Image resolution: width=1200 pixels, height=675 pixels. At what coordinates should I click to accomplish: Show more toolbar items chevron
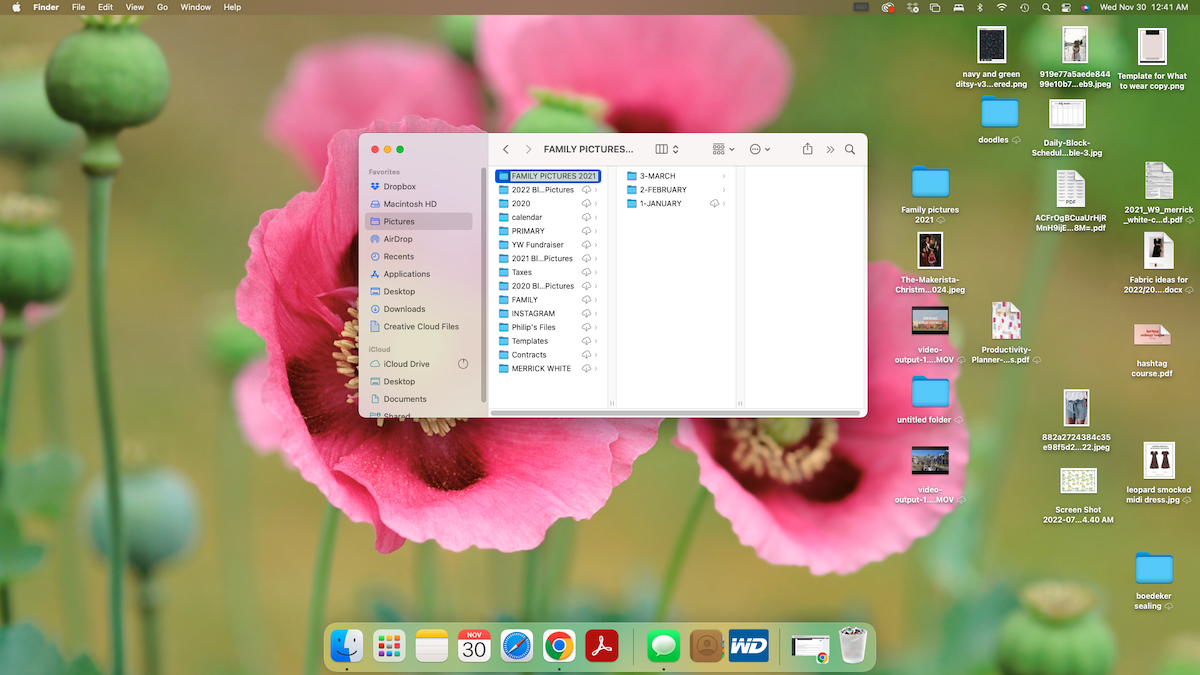point(830,149)
